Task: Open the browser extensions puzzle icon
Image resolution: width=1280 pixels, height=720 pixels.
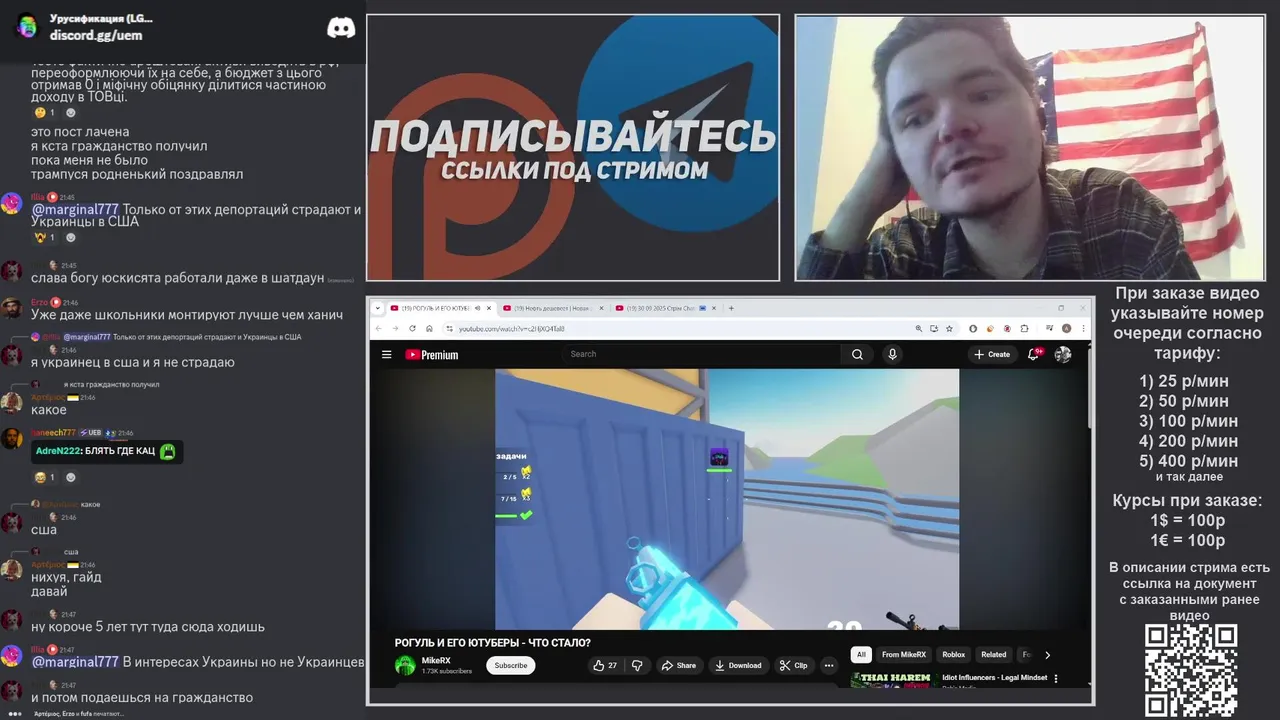Action: [x=1024, y=328]
